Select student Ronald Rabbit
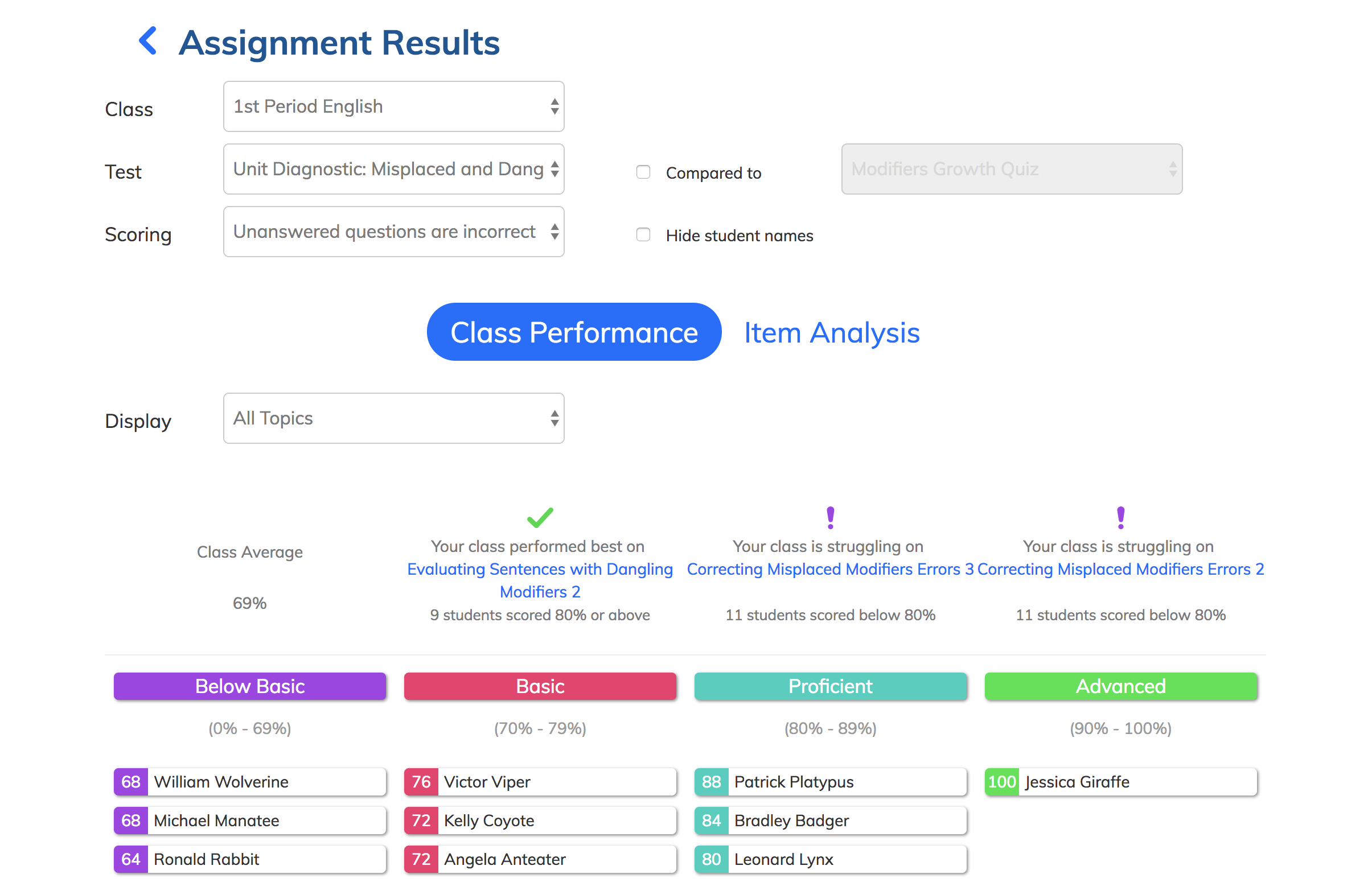The image size is (1372, 882). point(250,859)
